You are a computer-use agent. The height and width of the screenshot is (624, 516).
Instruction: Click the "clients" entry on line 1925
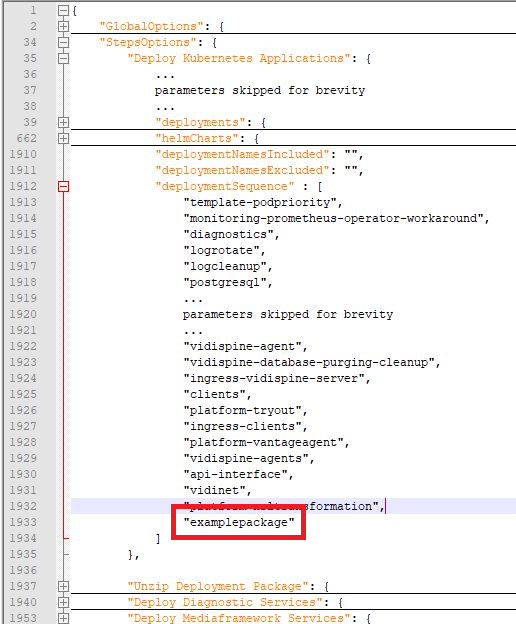(214, 394)
